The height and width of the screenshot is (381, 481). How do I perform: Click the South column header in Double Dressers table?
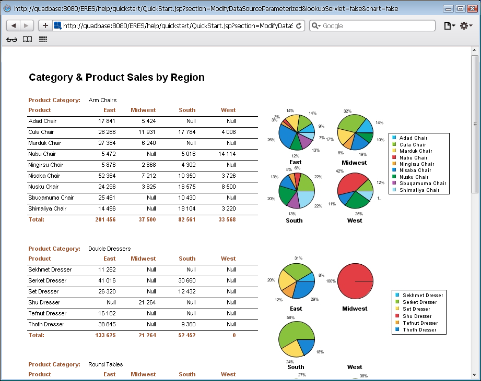coord(187,259)
